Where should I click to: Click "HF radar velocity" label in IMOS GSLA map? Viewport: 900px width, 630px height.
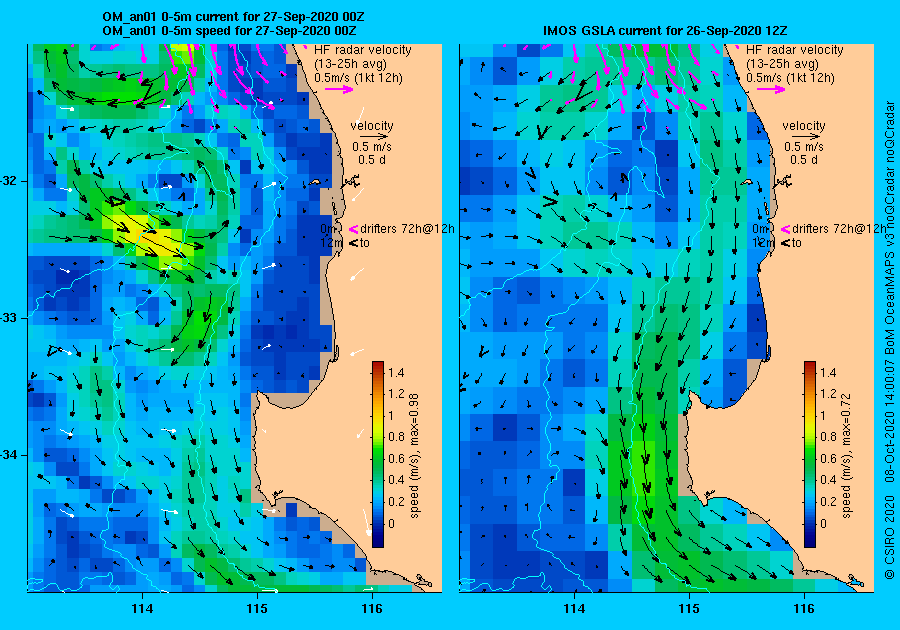(795, 50)
